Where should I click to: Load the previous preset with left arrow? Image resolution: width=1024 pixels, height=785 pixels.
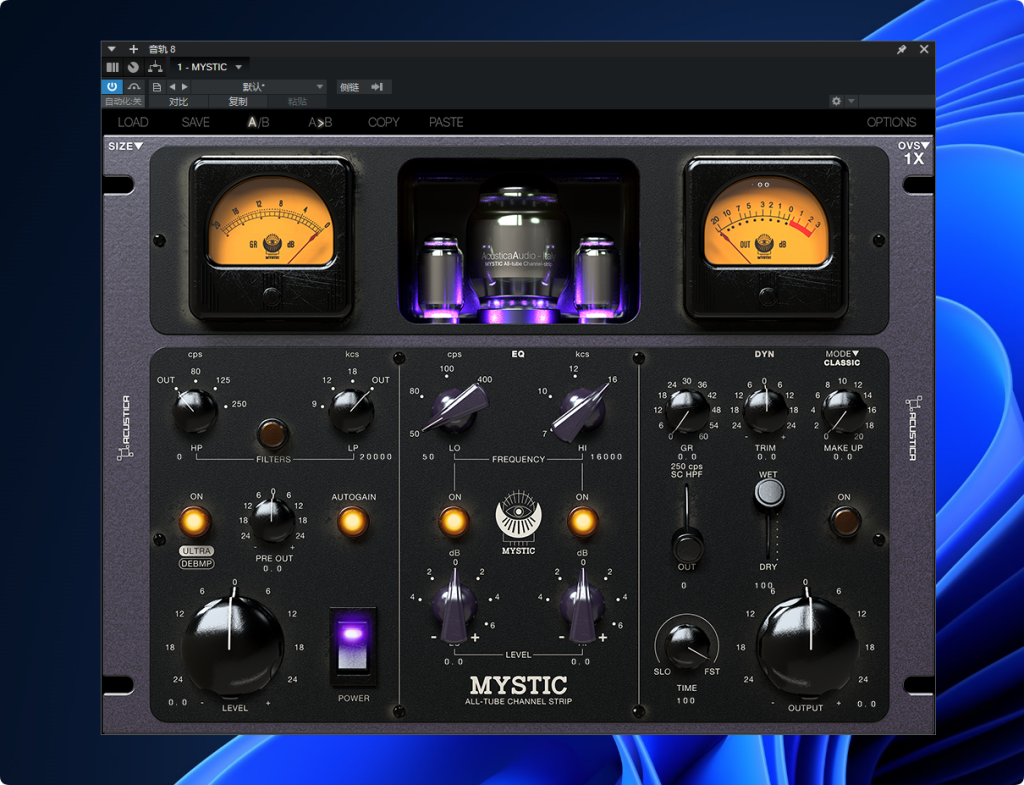172,87
